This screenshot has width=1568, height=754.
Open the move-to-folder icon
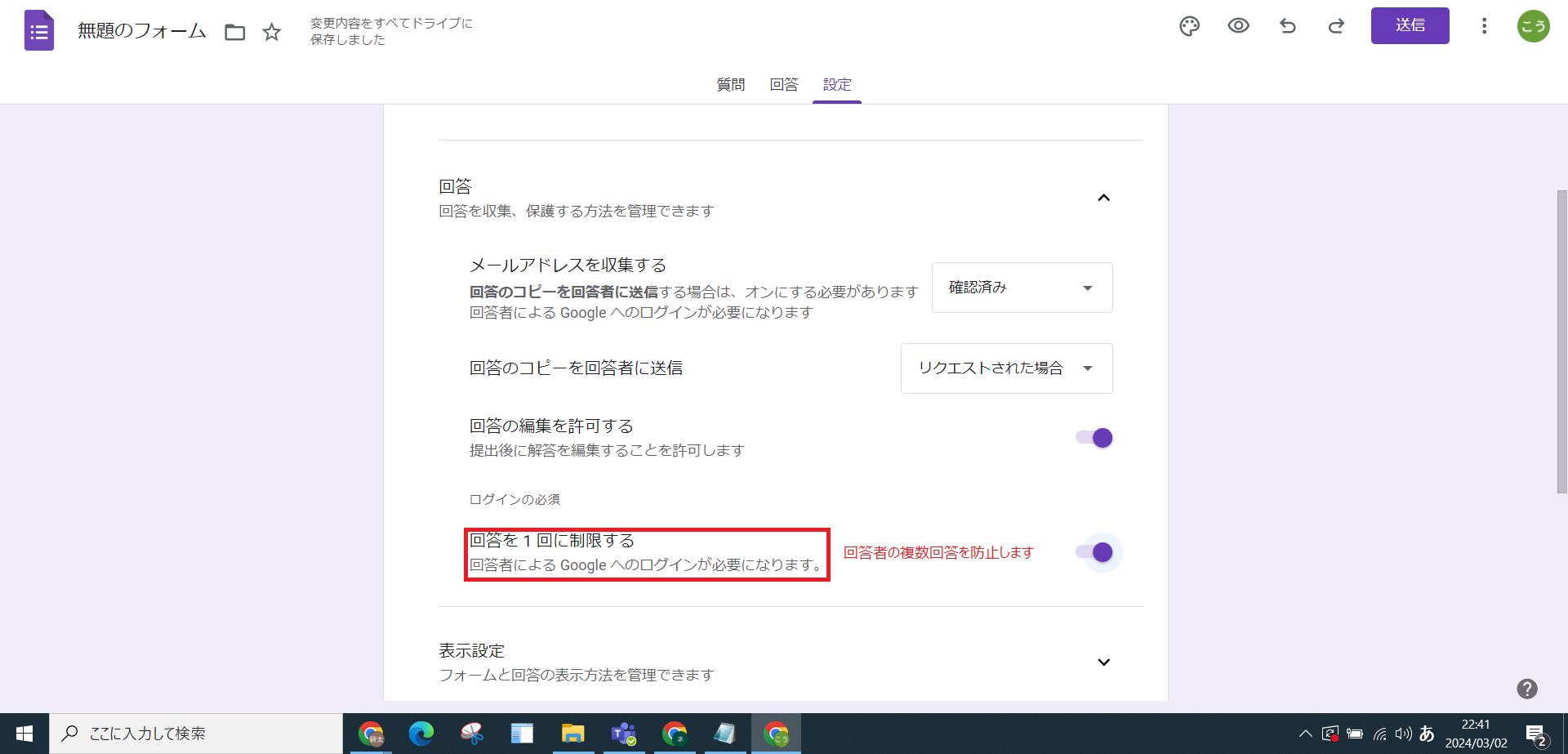click(x=234, y=31)
